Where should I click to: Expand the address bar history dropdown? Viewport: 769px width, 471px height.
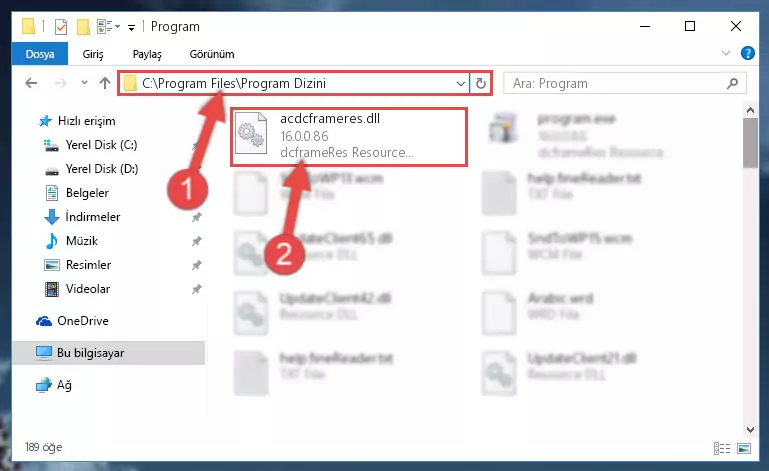pyautogui.click(x=461, y=83)
